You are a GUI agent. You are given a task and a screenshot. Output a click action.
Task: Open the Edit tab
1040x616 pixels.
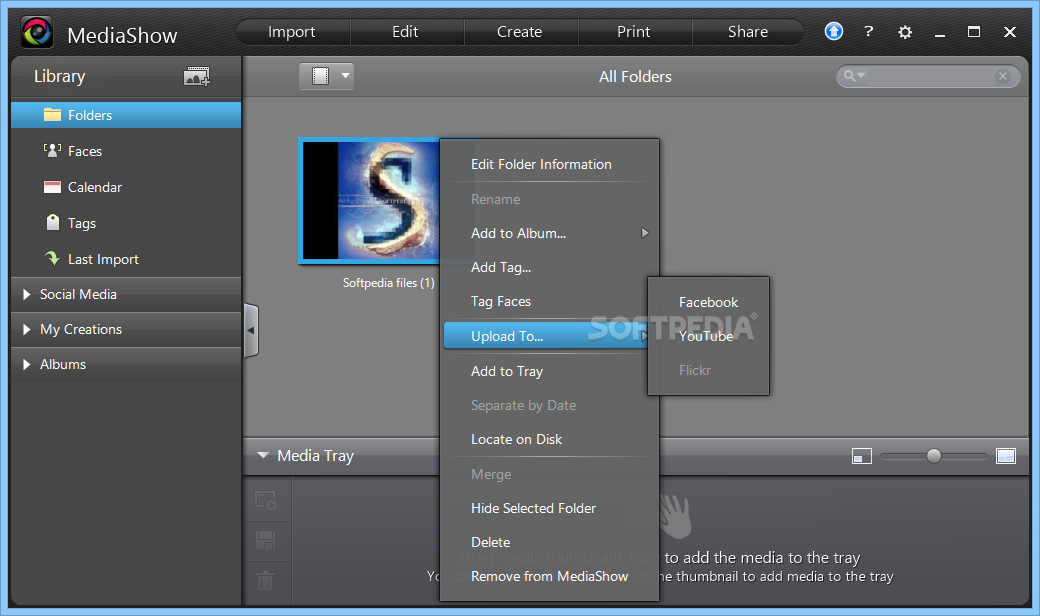[405, 32]
